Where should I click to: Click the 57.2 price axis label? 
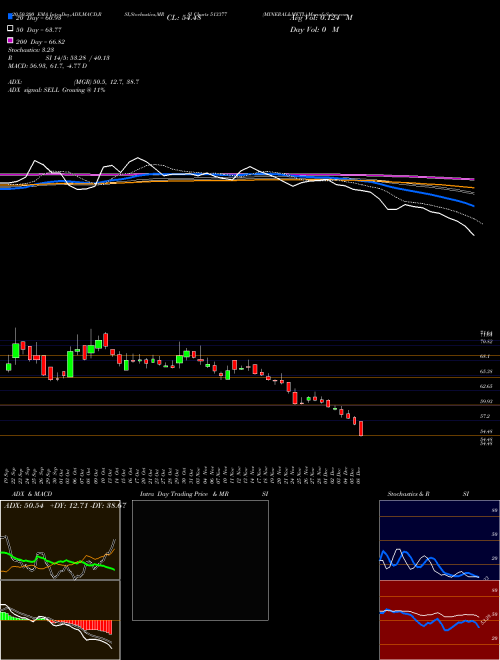(484, 416)
